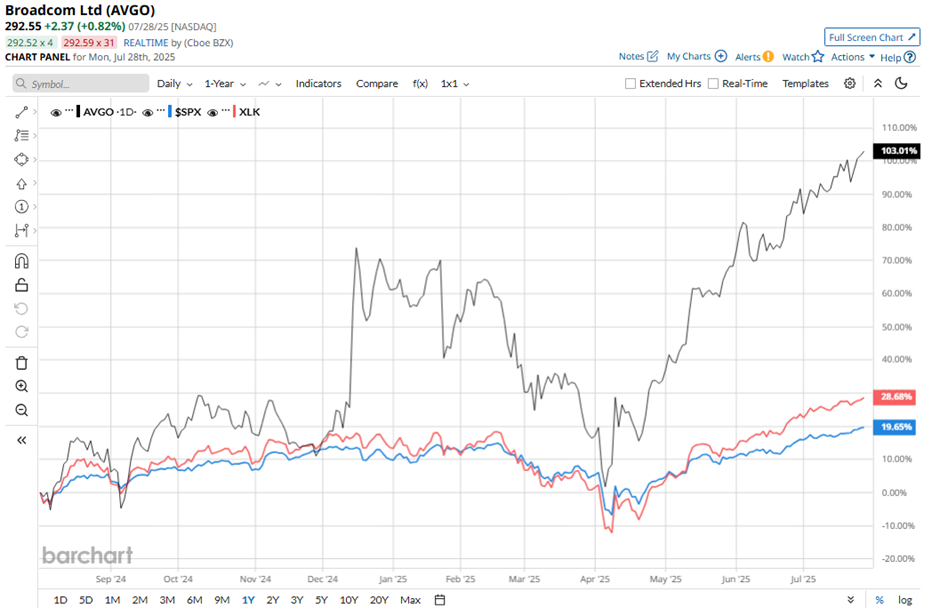Select the 3M time range

coord(167,600)
